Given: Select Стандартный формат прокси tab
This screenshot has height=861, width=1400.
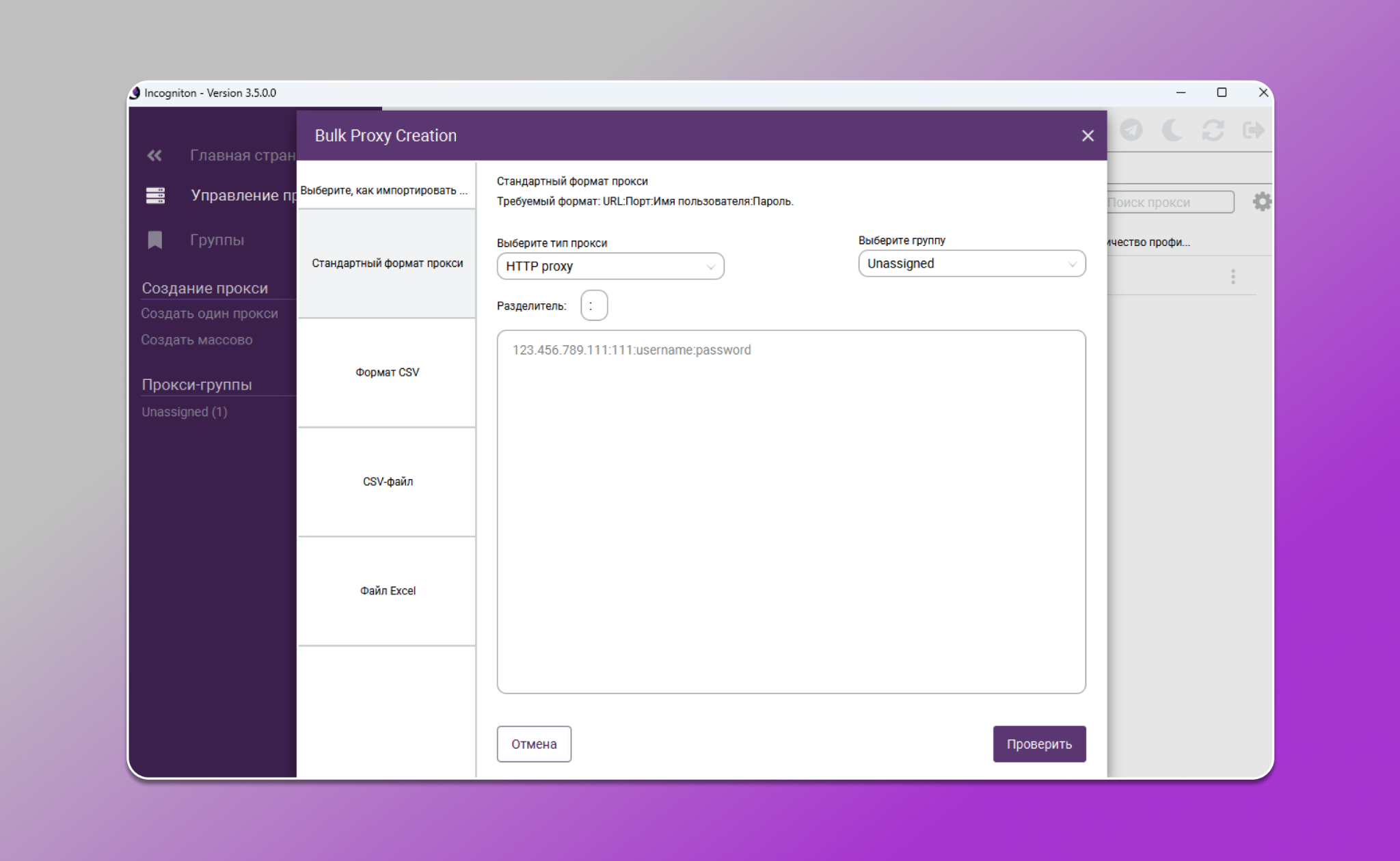Looking at the screenshot, I should [387, 263].
